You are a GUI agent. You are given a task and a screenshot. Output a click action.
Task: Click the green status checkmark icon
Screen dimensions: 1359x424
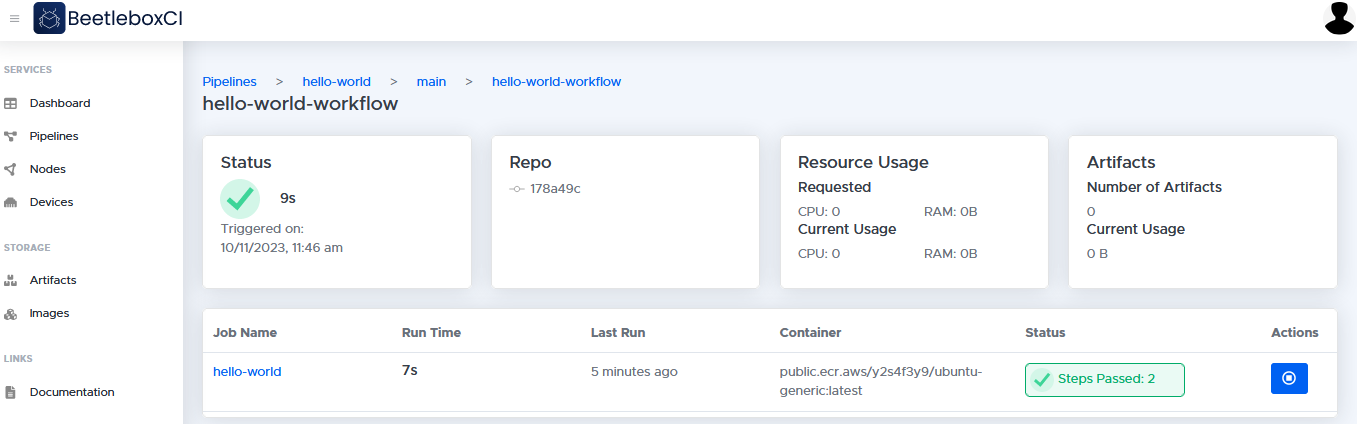(240, 198)
